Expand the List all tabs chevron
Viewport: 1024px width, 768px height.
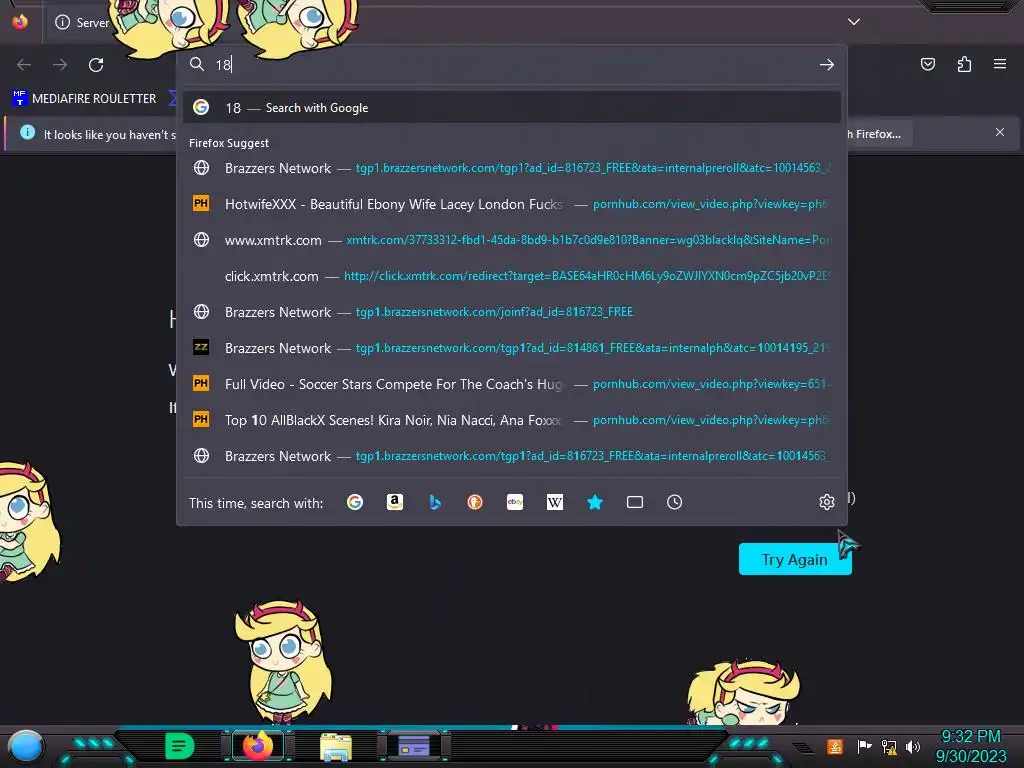tap(854, 22)
